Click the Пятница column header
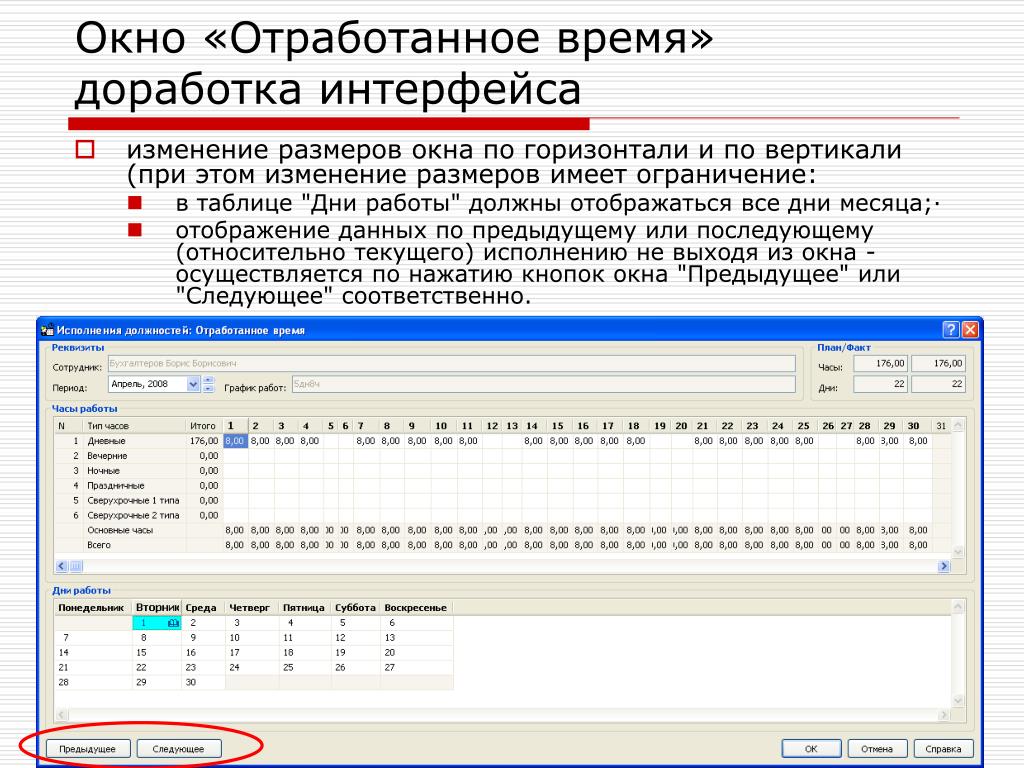 pyautogui.click(x=304, y=607)
